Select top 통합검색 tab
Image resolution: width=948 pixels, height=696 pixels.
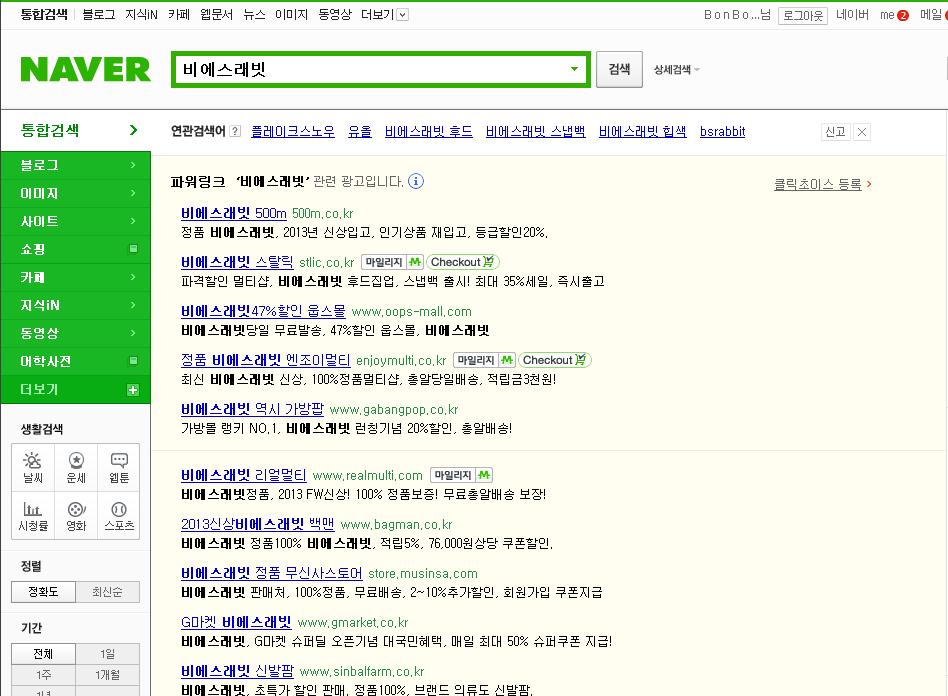coord(44,15)
